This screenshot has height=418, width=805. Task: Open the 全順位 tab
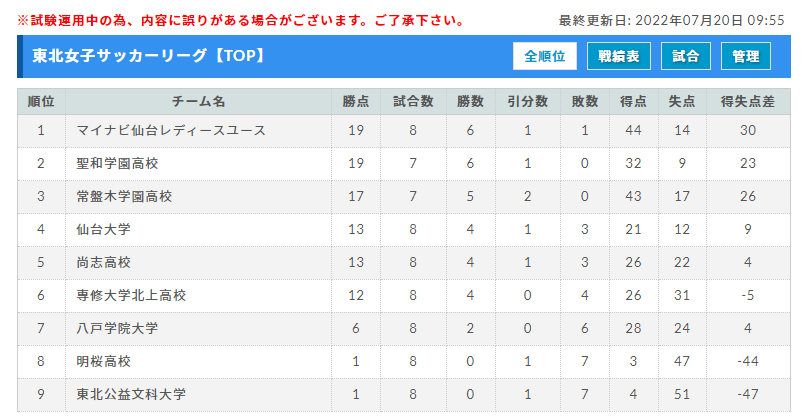545,56
